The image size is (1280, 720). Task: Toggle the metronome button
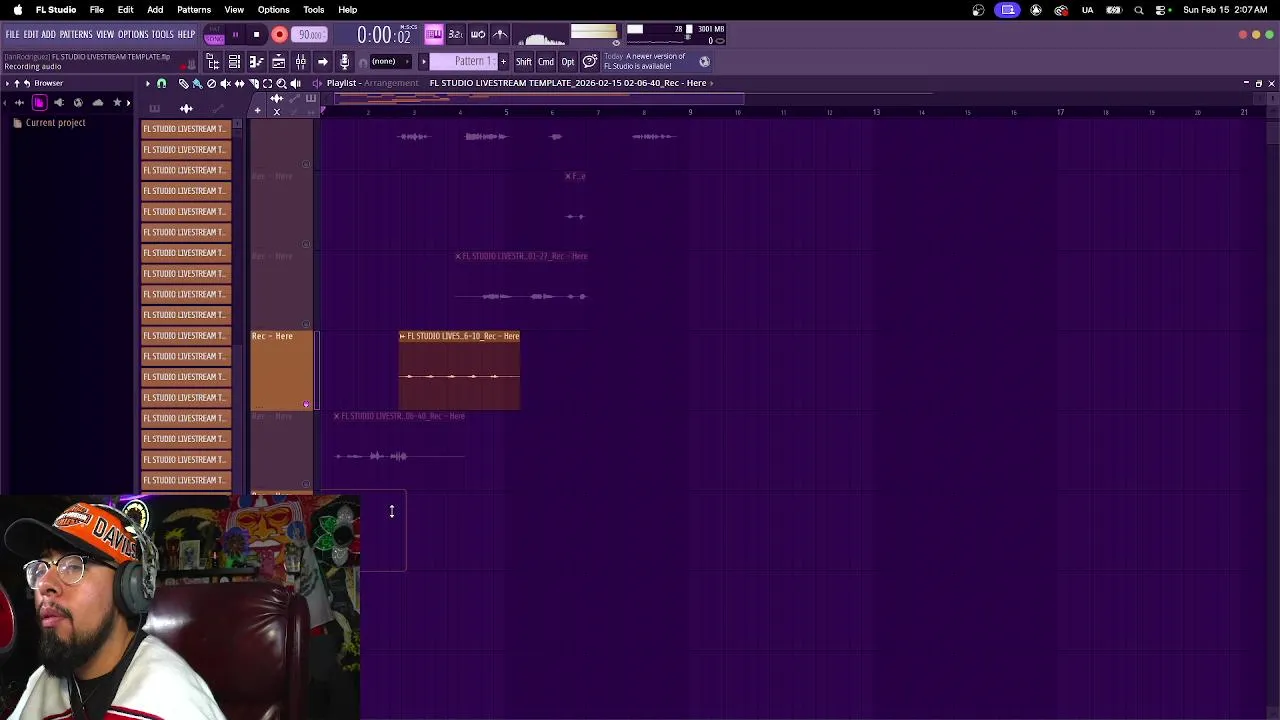500,34
